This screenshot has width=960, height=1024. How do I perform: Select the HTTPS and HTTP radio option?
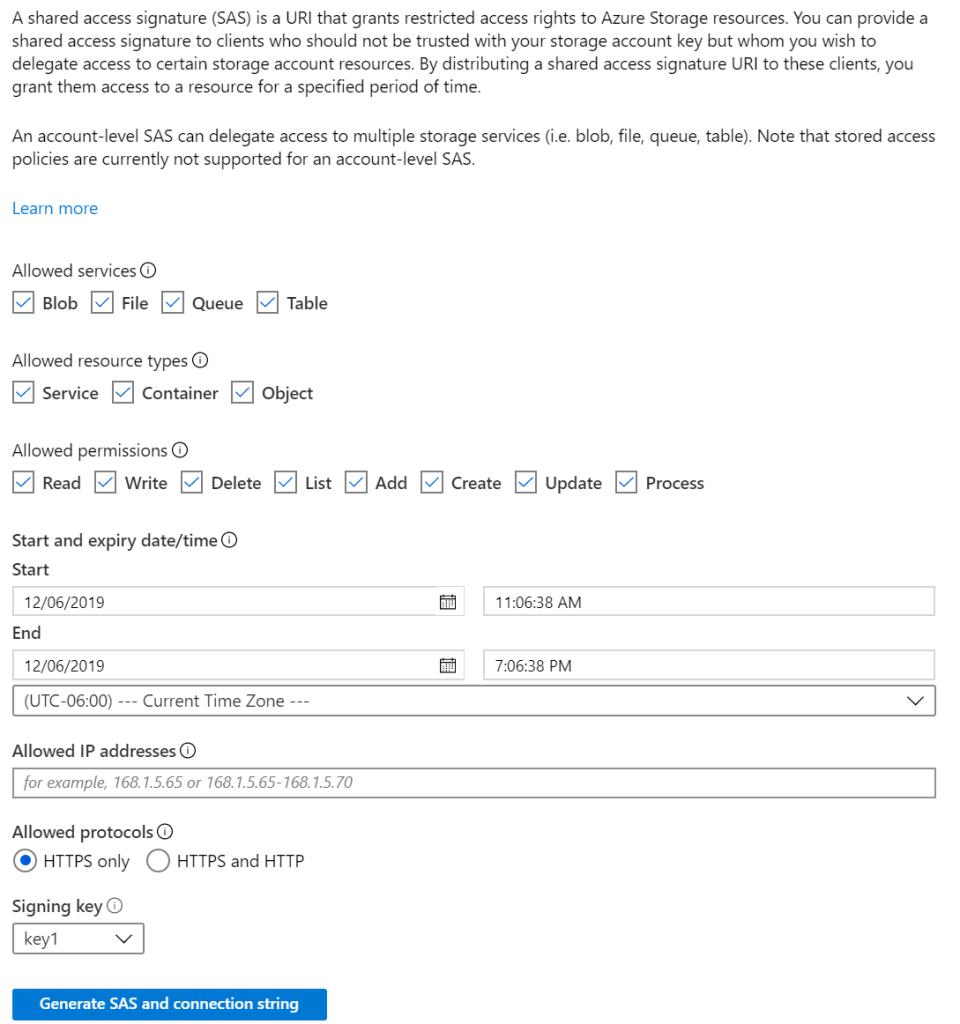[x=158, y=861]
